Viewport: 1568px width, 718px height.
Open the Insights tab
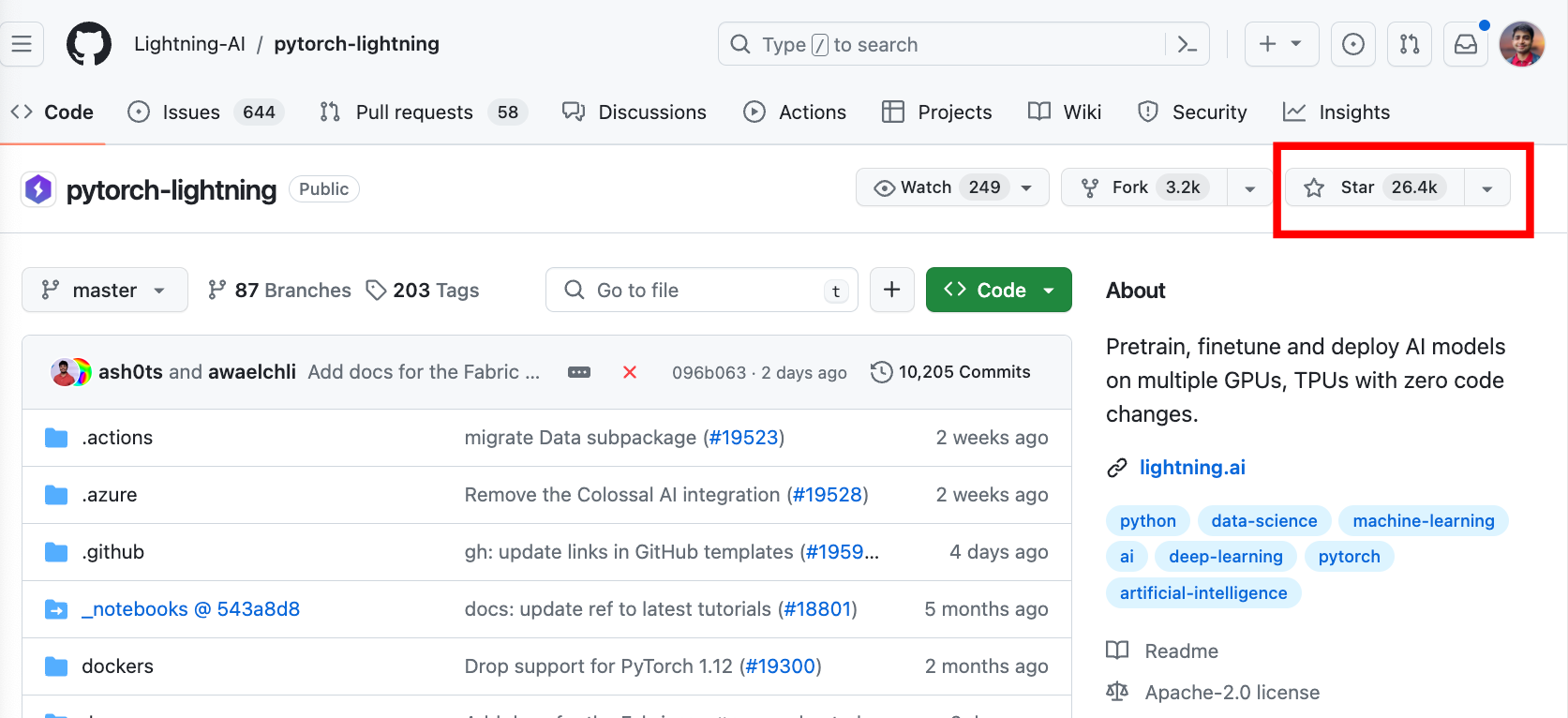point(1337,112)
